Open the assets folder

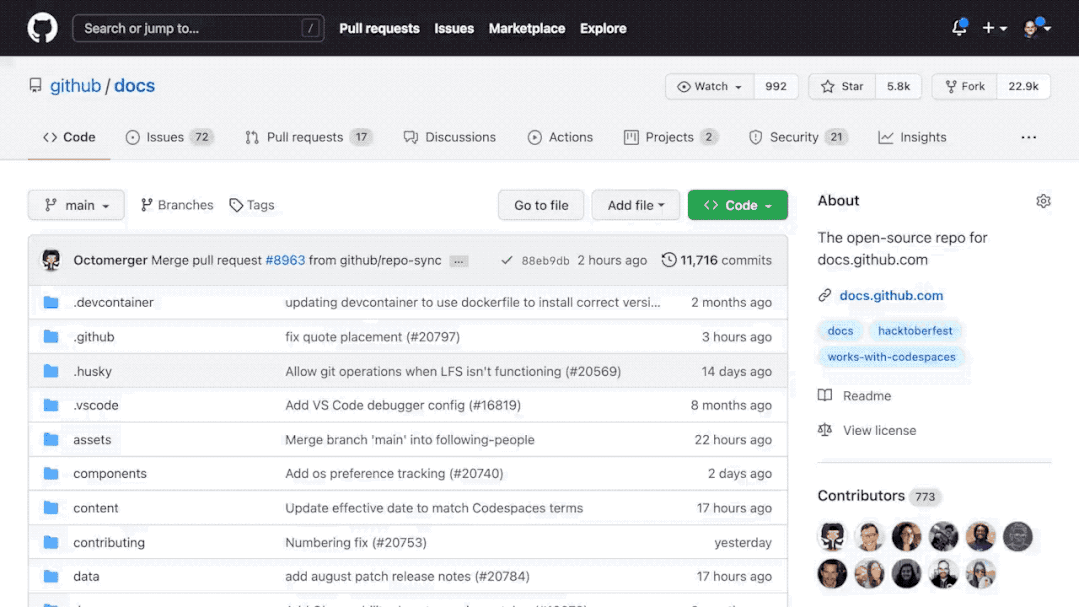[92, 439]
